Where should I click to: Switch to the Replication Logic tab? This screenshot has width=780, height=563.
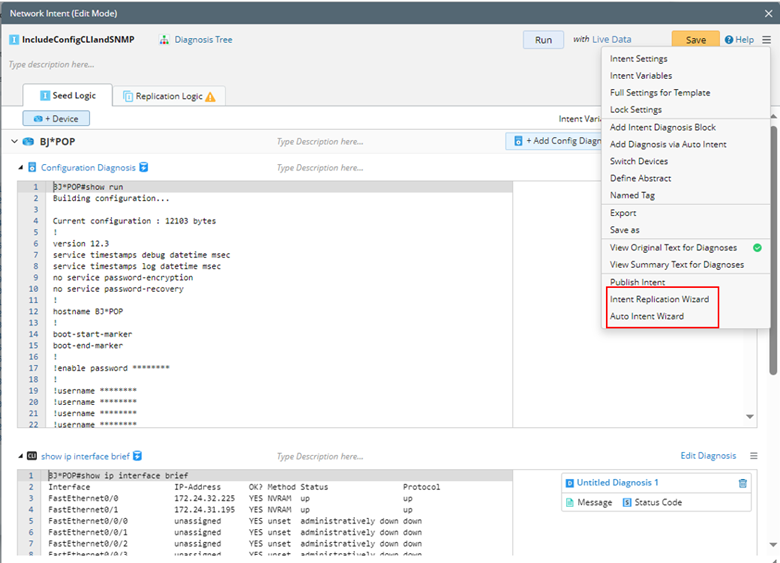(169, 96)
